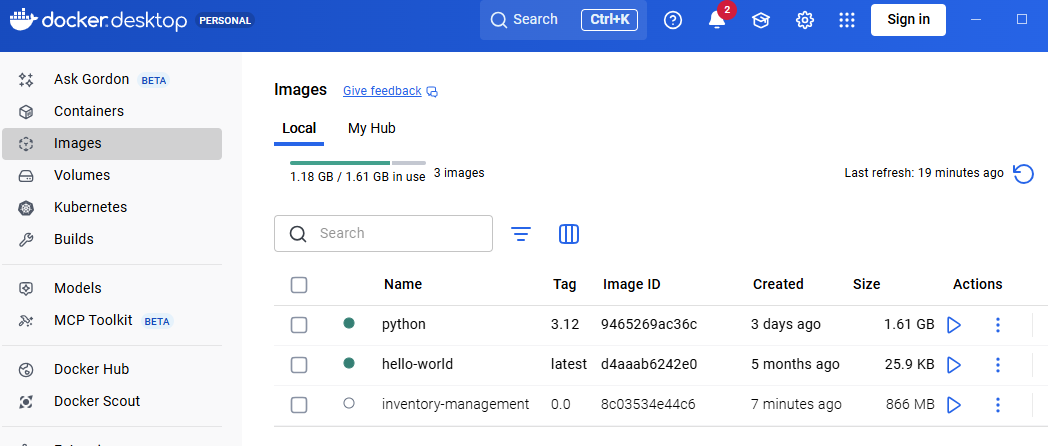Open the top Search Ctrl+K bar
Screen dimensions: 1048x446
tap(563, 20)
